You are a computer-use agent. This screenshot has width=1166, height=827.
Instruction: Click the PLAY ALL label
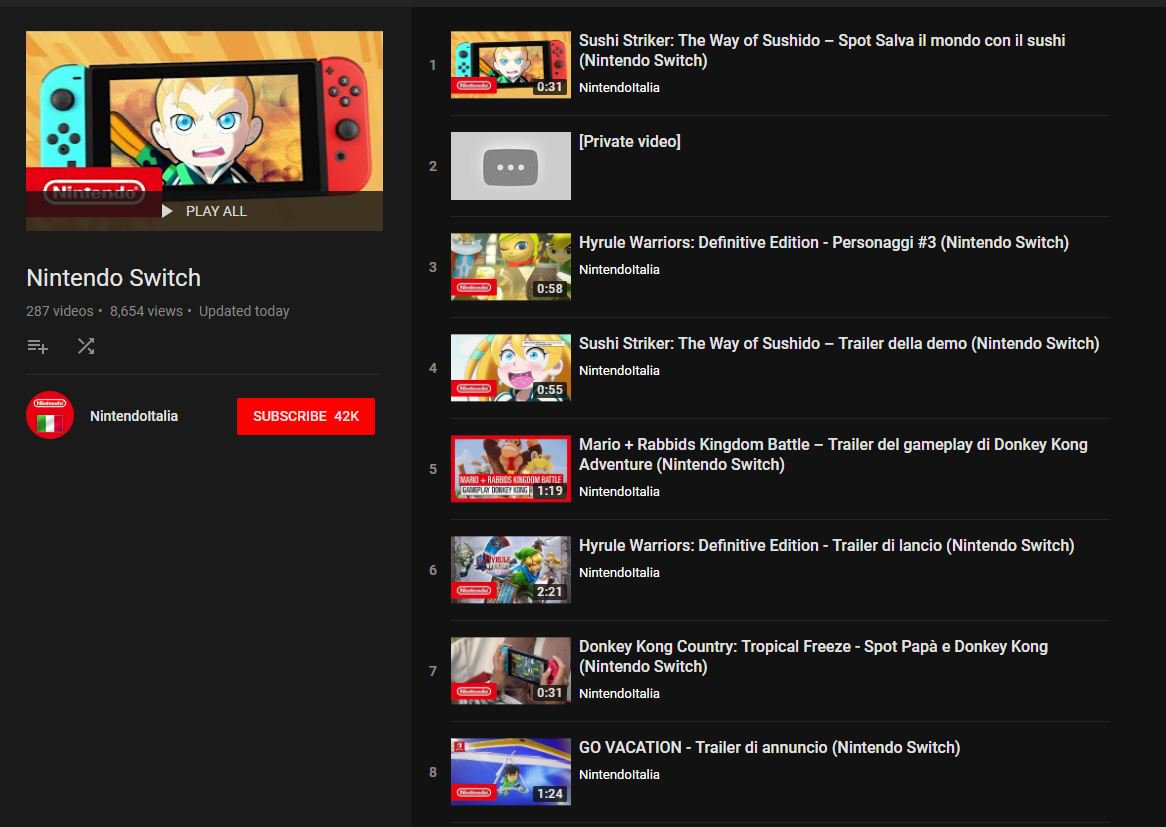216,211
